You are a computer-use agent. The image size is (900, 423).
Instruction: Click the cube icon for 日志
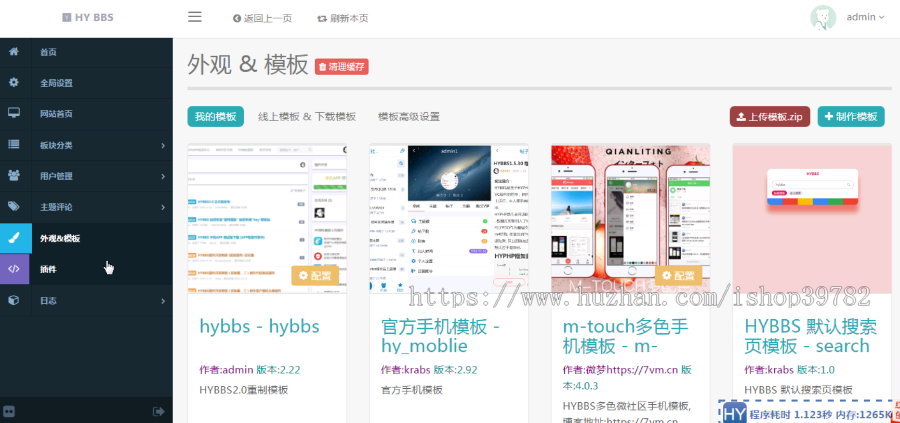coord(14,300)
